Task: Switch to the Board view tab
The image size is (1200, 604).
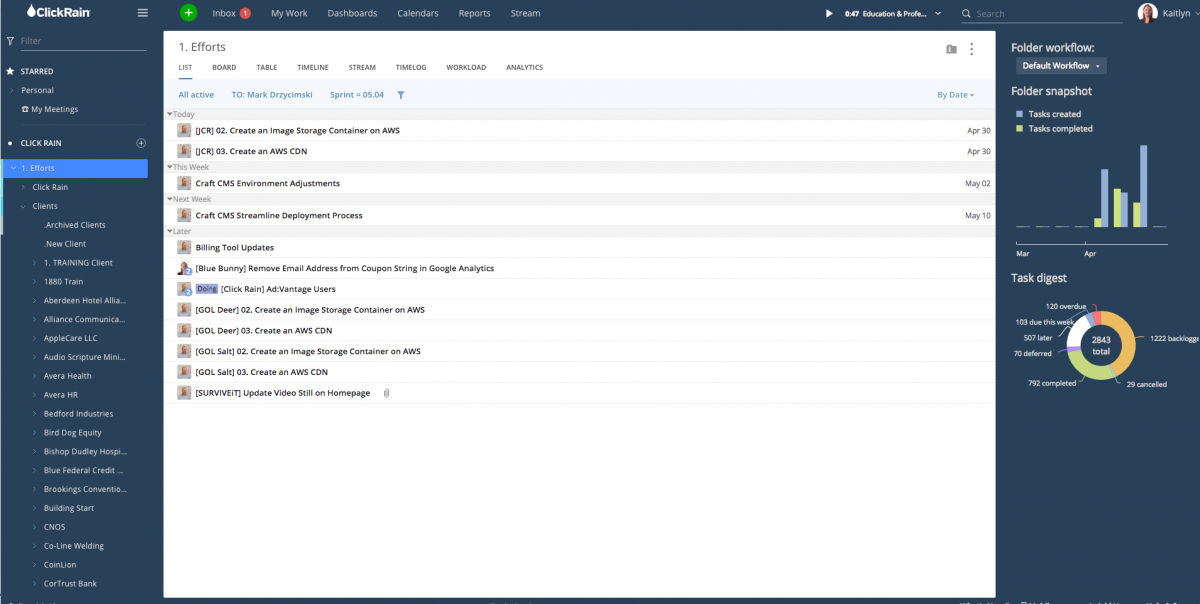Action: 224,67
